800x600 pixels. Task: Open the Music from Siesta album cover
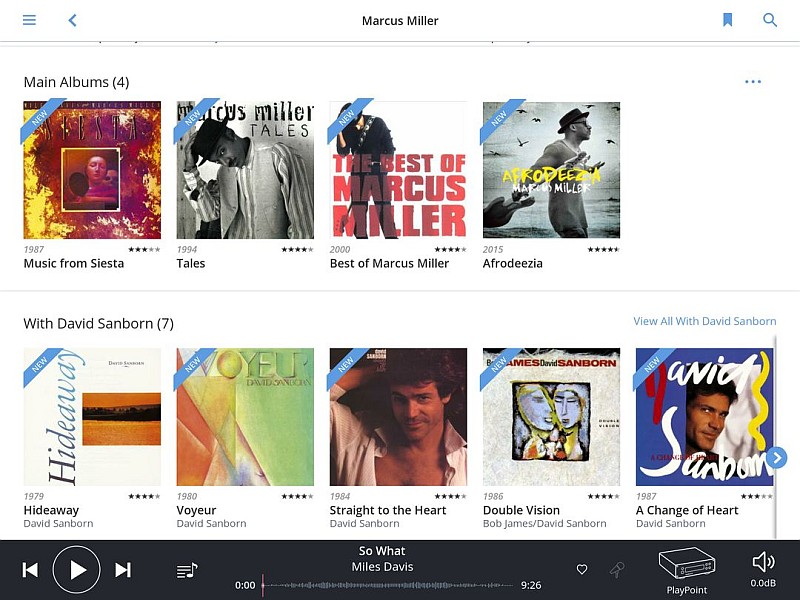92,170
